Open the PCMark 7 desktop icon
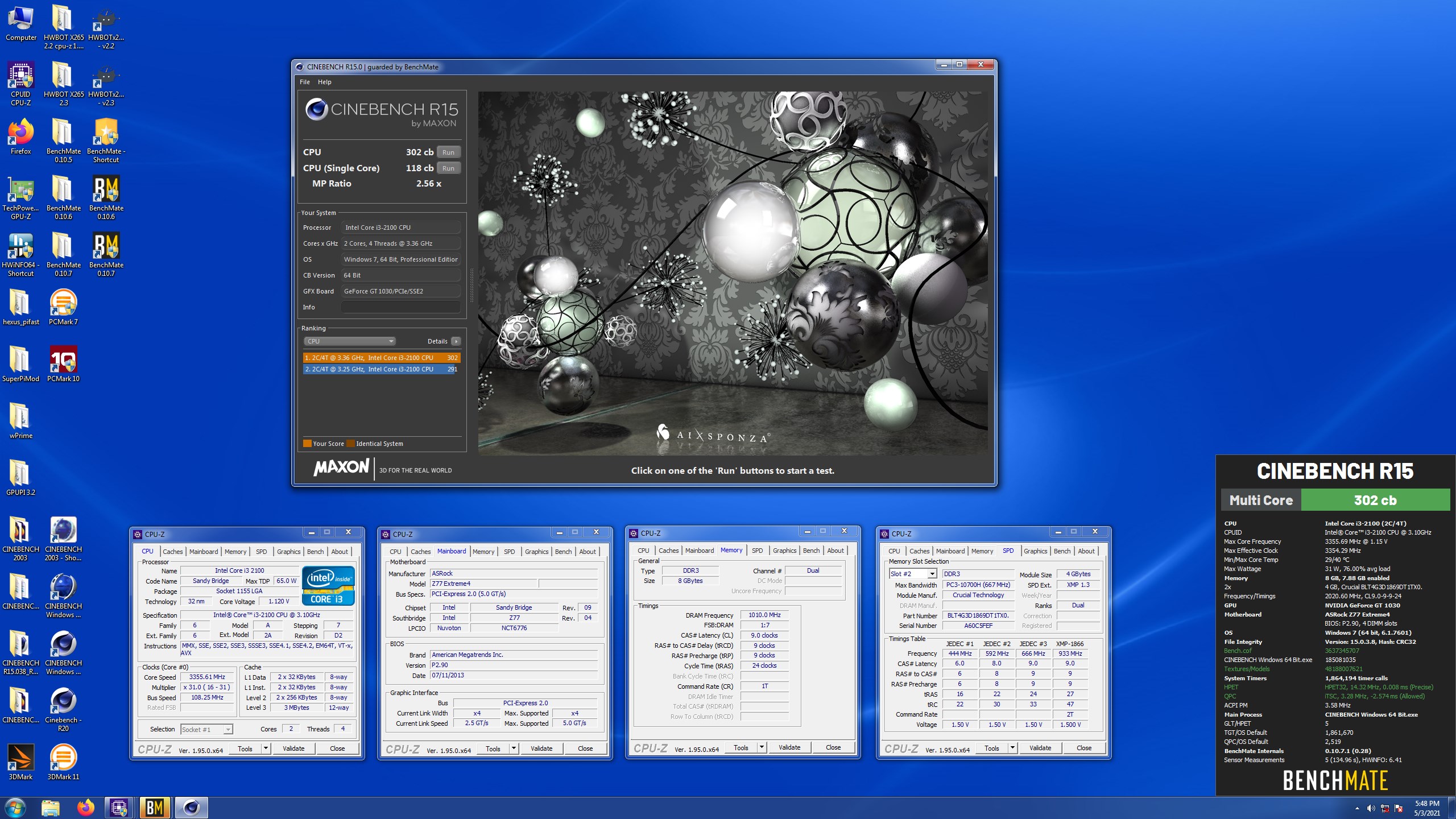 [63, 308]
